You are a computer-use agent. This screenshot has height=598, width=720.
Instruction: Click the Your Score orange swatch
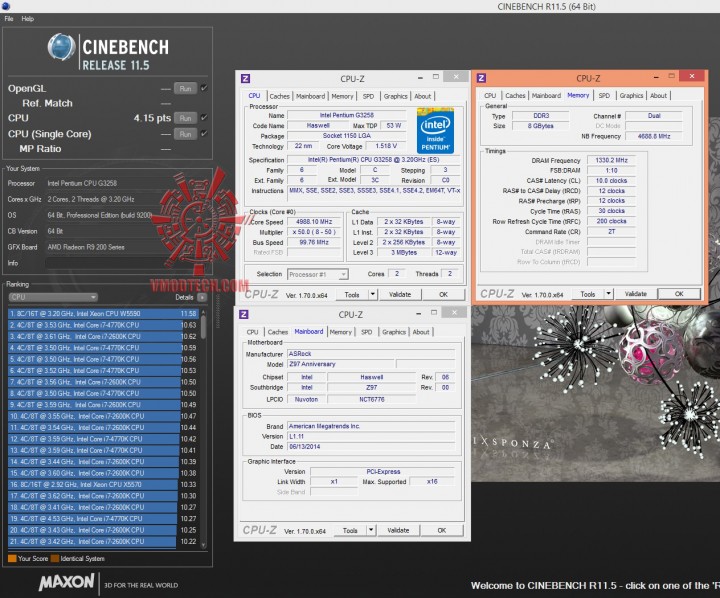[x=12, y=559]
